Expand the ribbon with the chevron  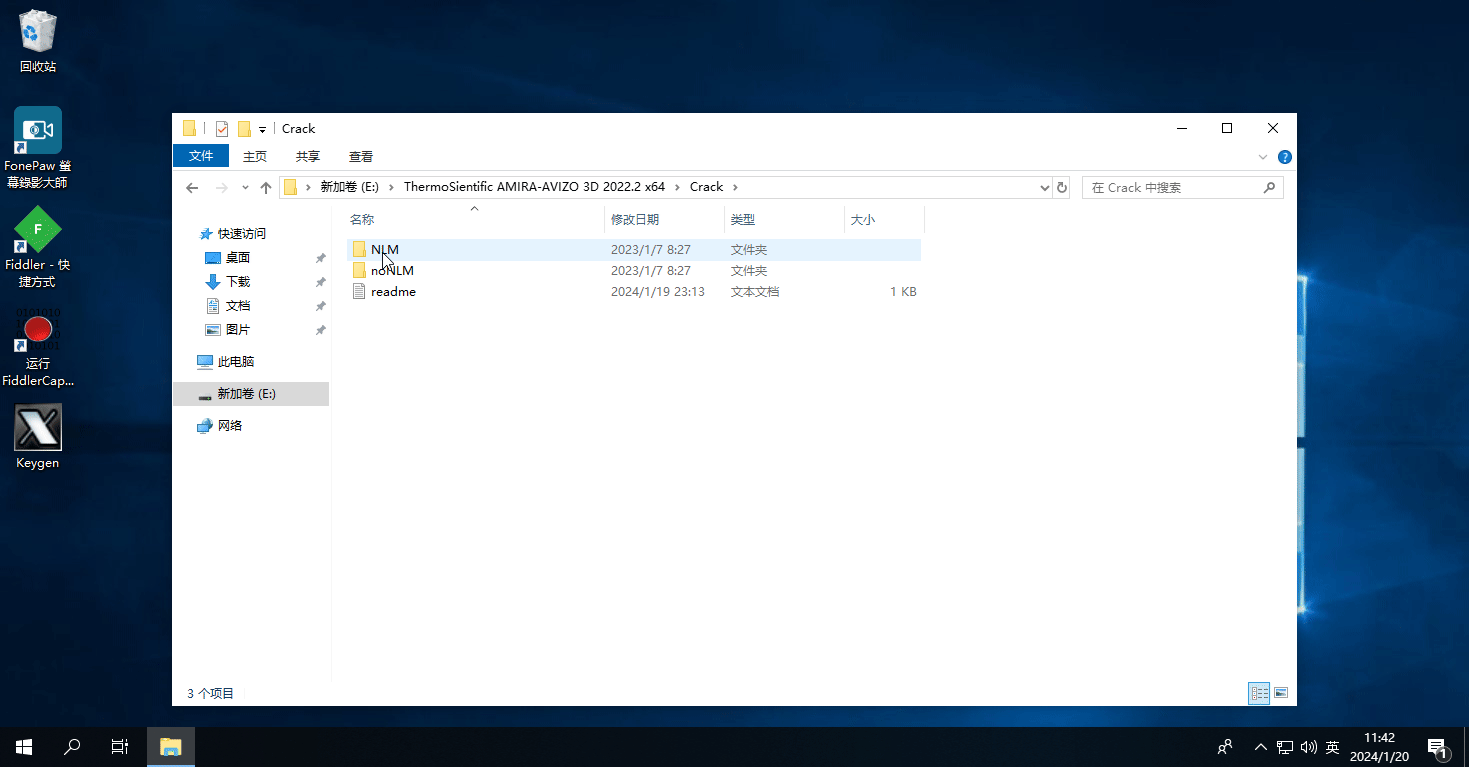tap(1262, 157)
